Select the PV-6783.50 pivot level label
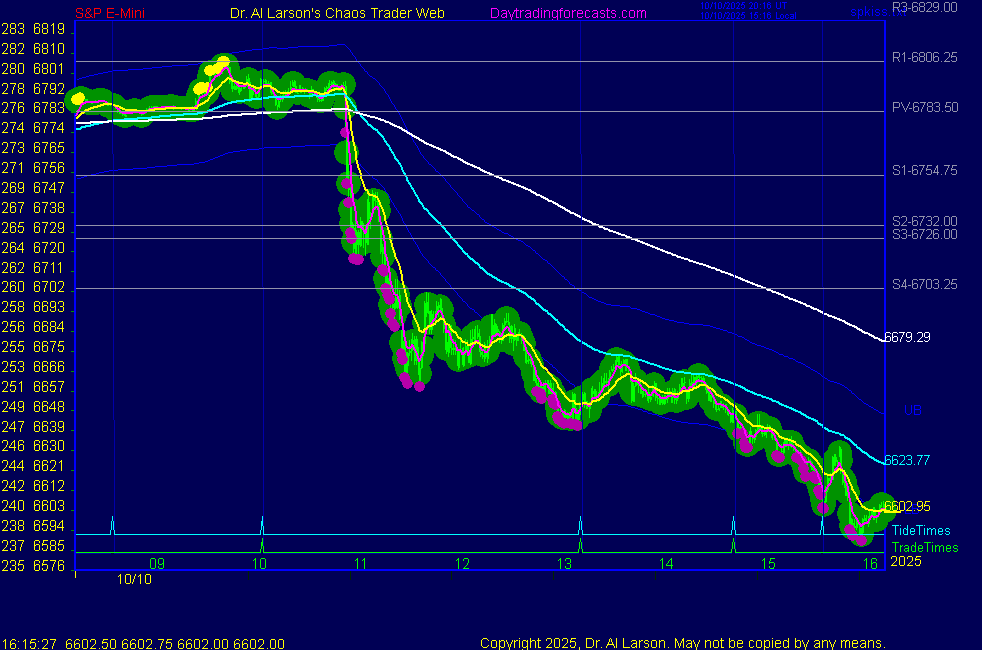Image resolution: width=982 pixels, height=650 pixels. [925, 107]
